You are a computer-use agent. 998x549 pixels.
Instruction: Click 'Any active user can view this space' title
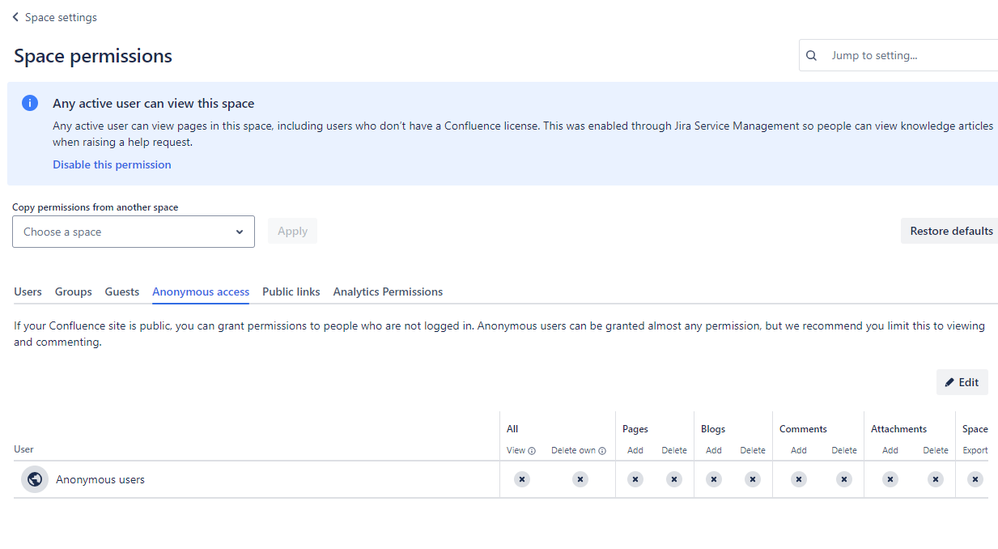153,103
